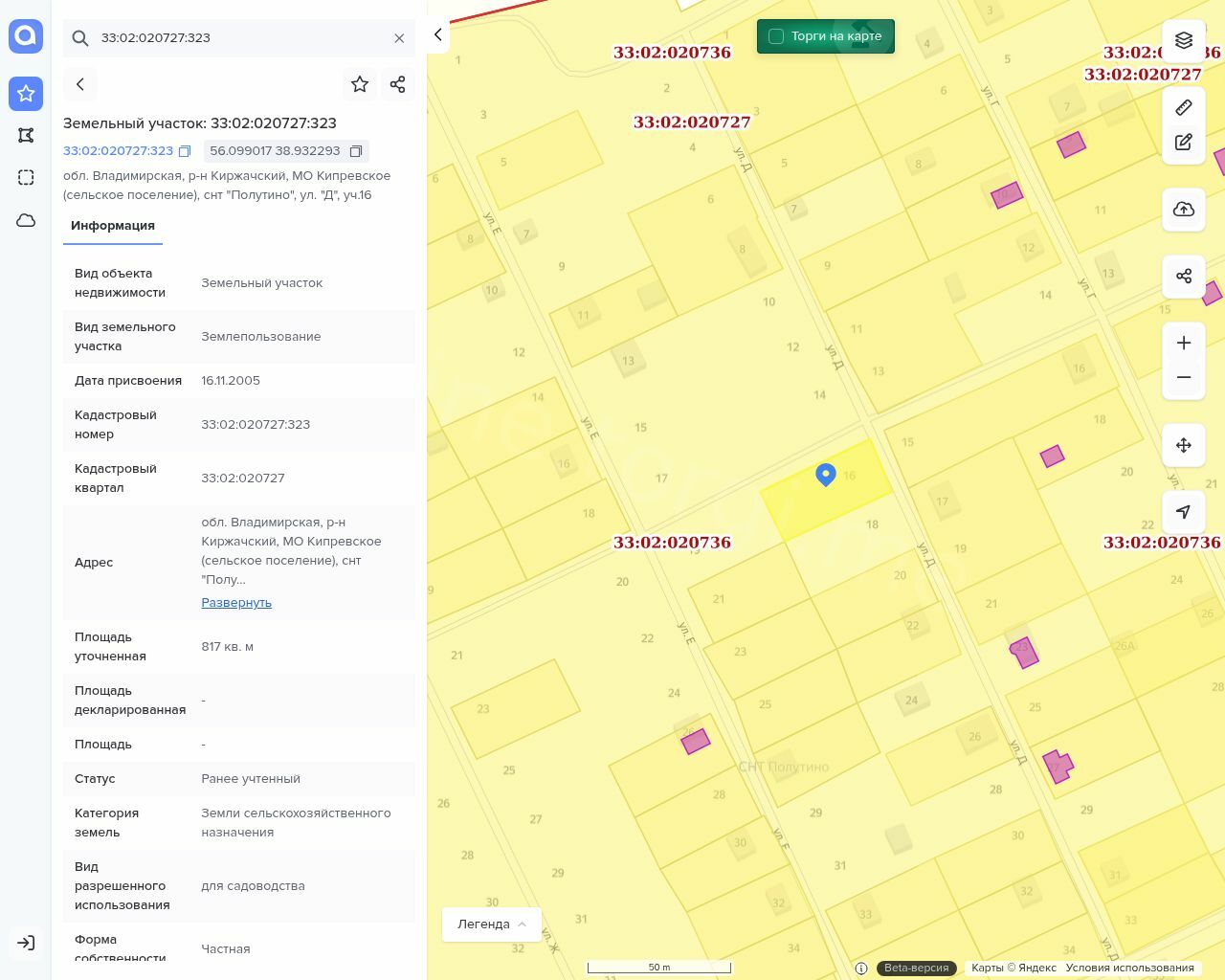1225x980 pixels.
Task: Open the favorites section in sidebar
Action: coord(26,94)
